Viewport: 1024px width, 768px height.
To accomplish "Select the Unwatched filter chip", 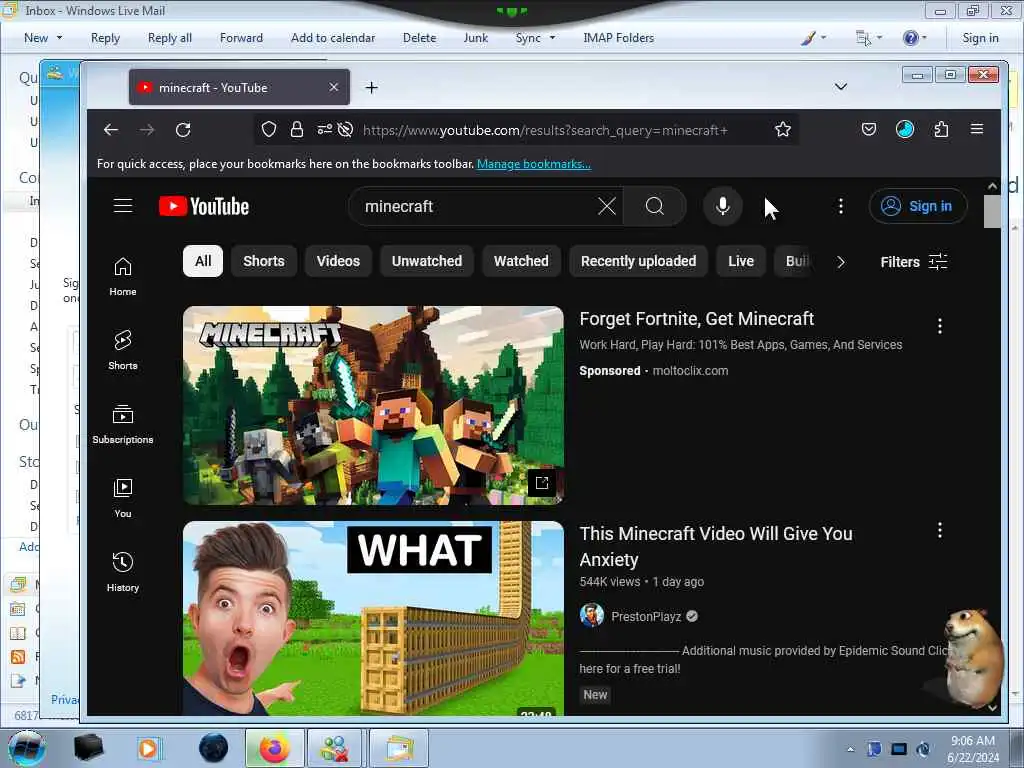I will (426, 261).
